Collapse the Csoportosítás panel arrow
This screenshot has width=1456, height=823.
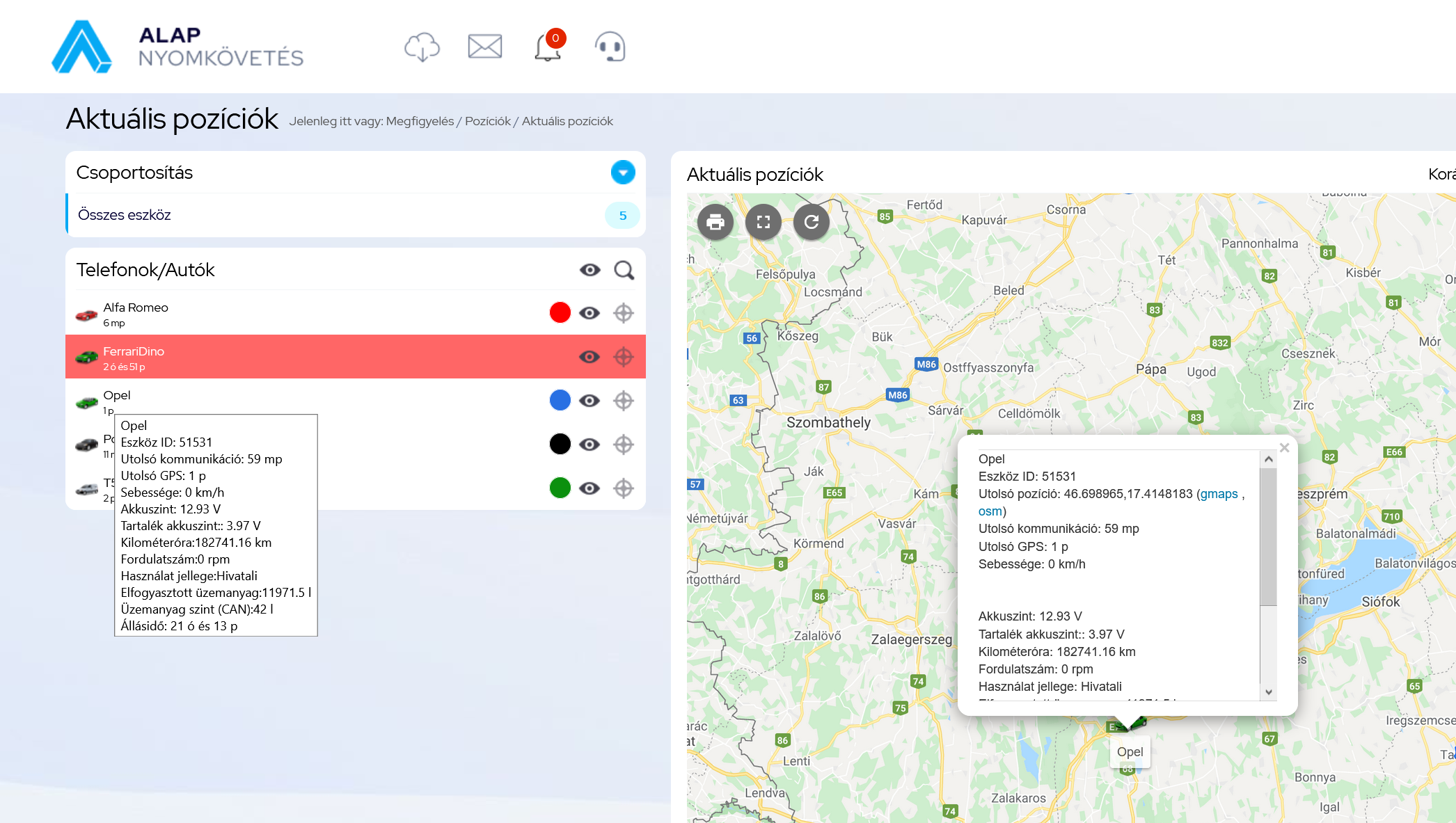(x=623, y=173)
